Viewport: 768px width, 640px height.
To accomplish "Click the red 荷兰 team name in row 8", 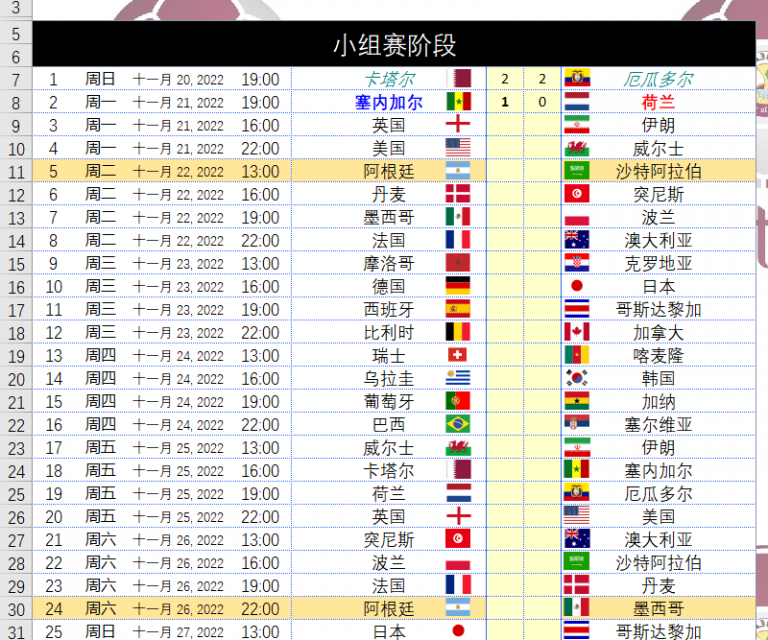I will 658,102.
